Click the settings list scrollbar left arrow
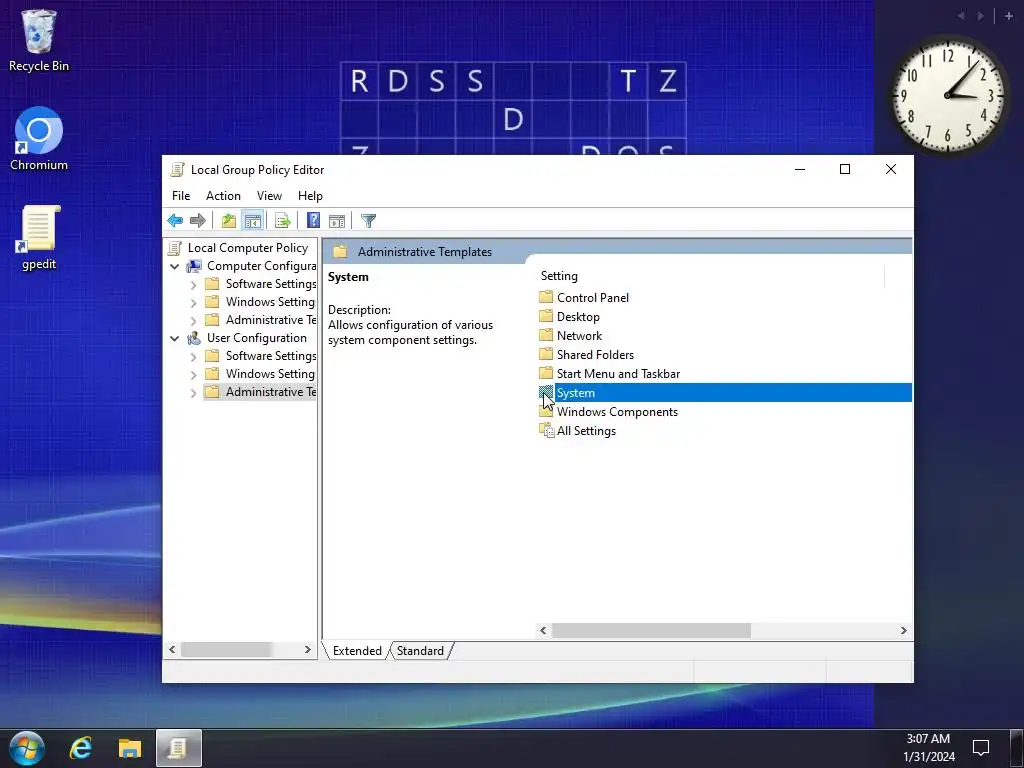 (543, 630)
